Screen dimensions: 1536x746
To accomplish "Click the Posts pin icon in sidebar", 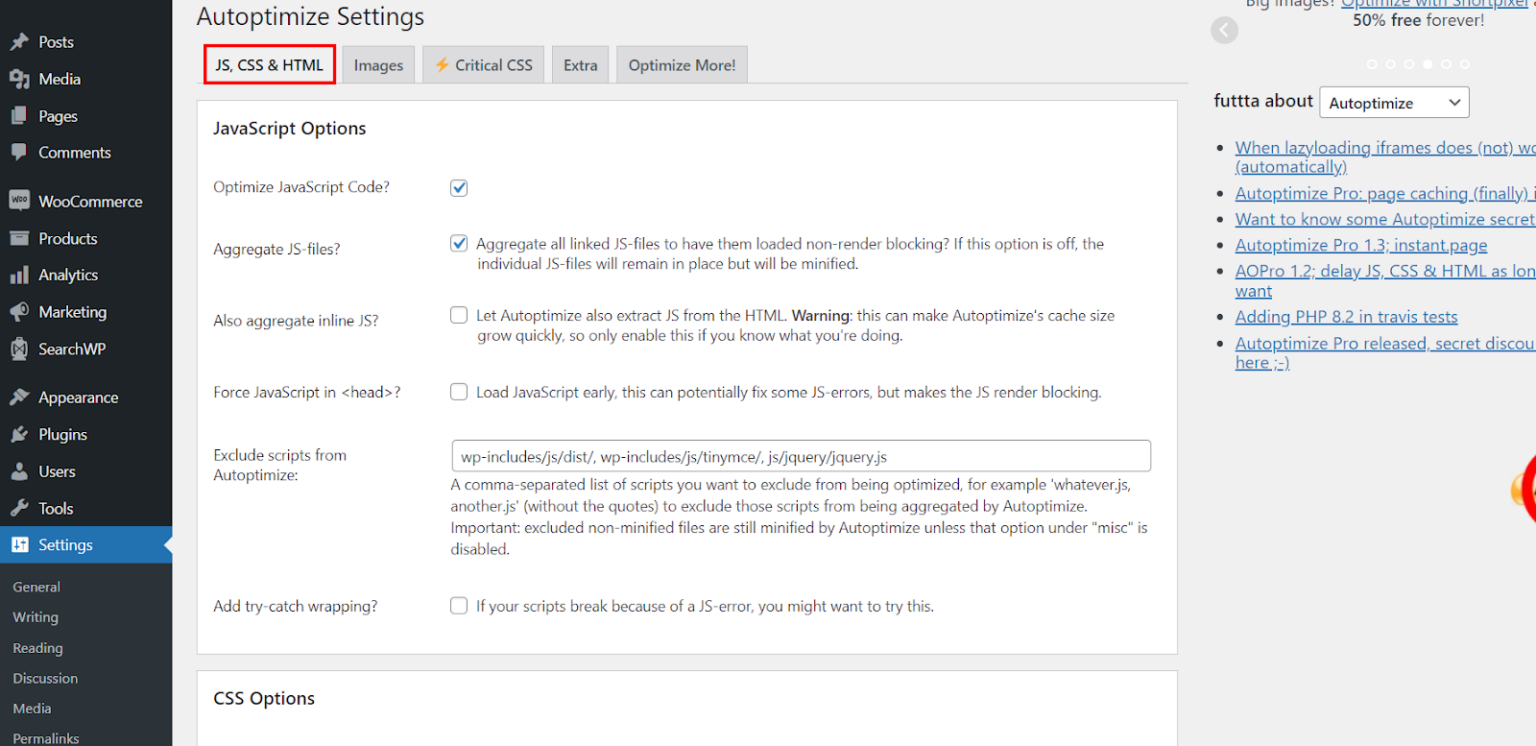I will 19,42.
